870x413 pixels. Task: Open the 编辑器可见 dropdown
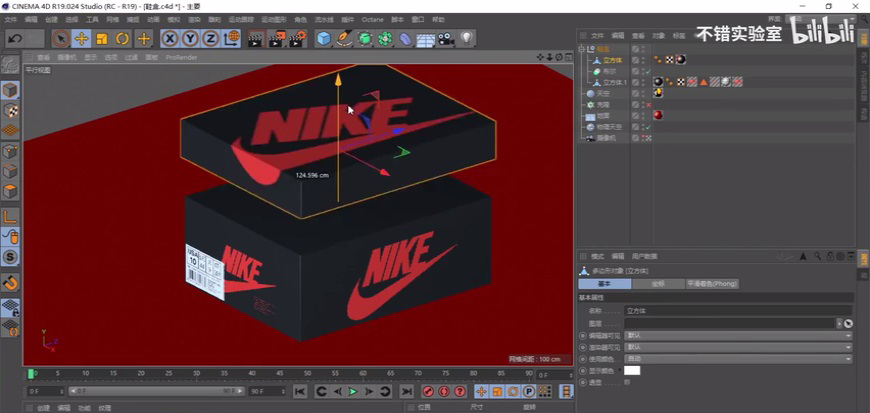tap(738, 335)
